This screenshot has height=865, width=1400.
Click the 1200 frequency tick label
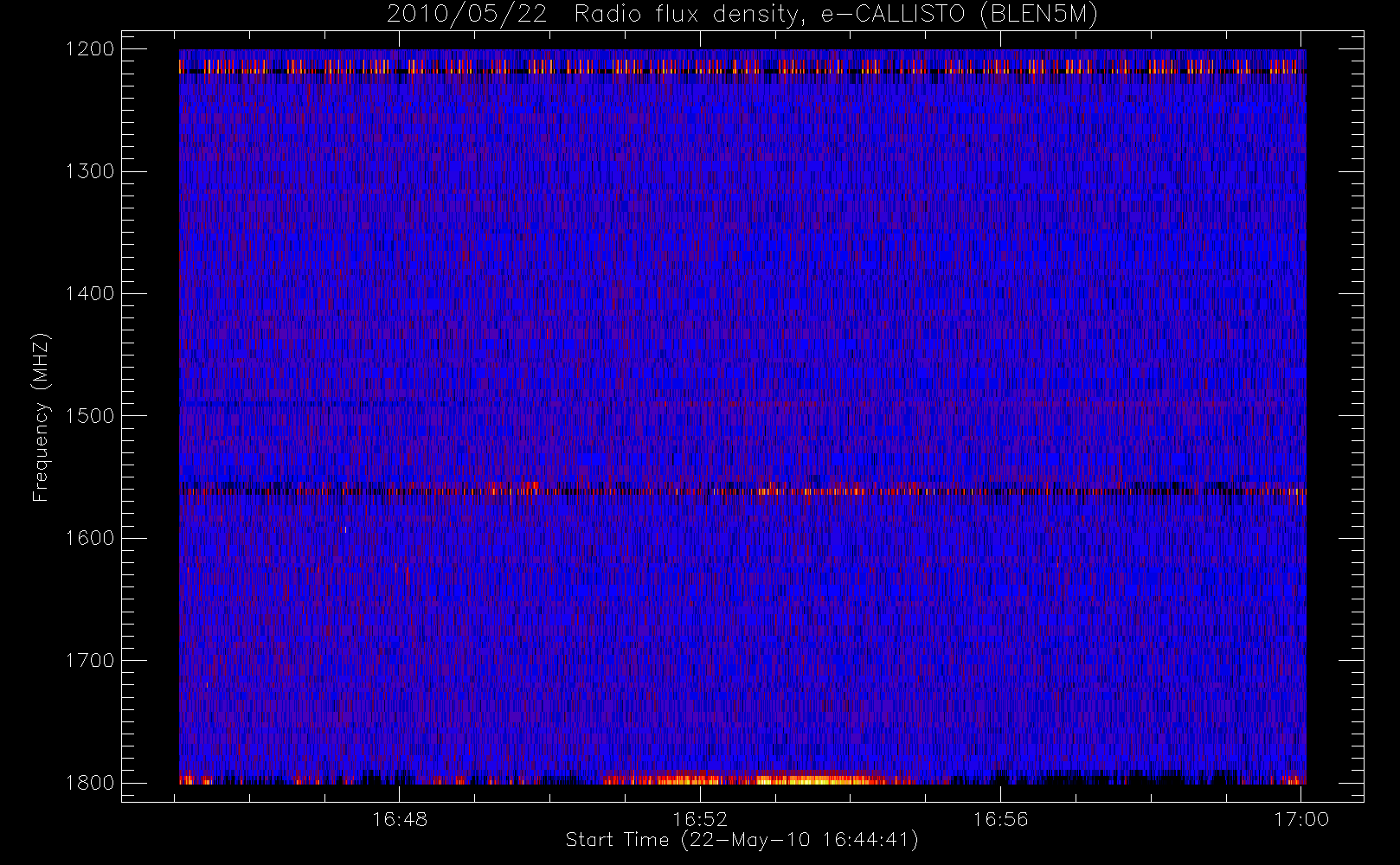point(91,49)
